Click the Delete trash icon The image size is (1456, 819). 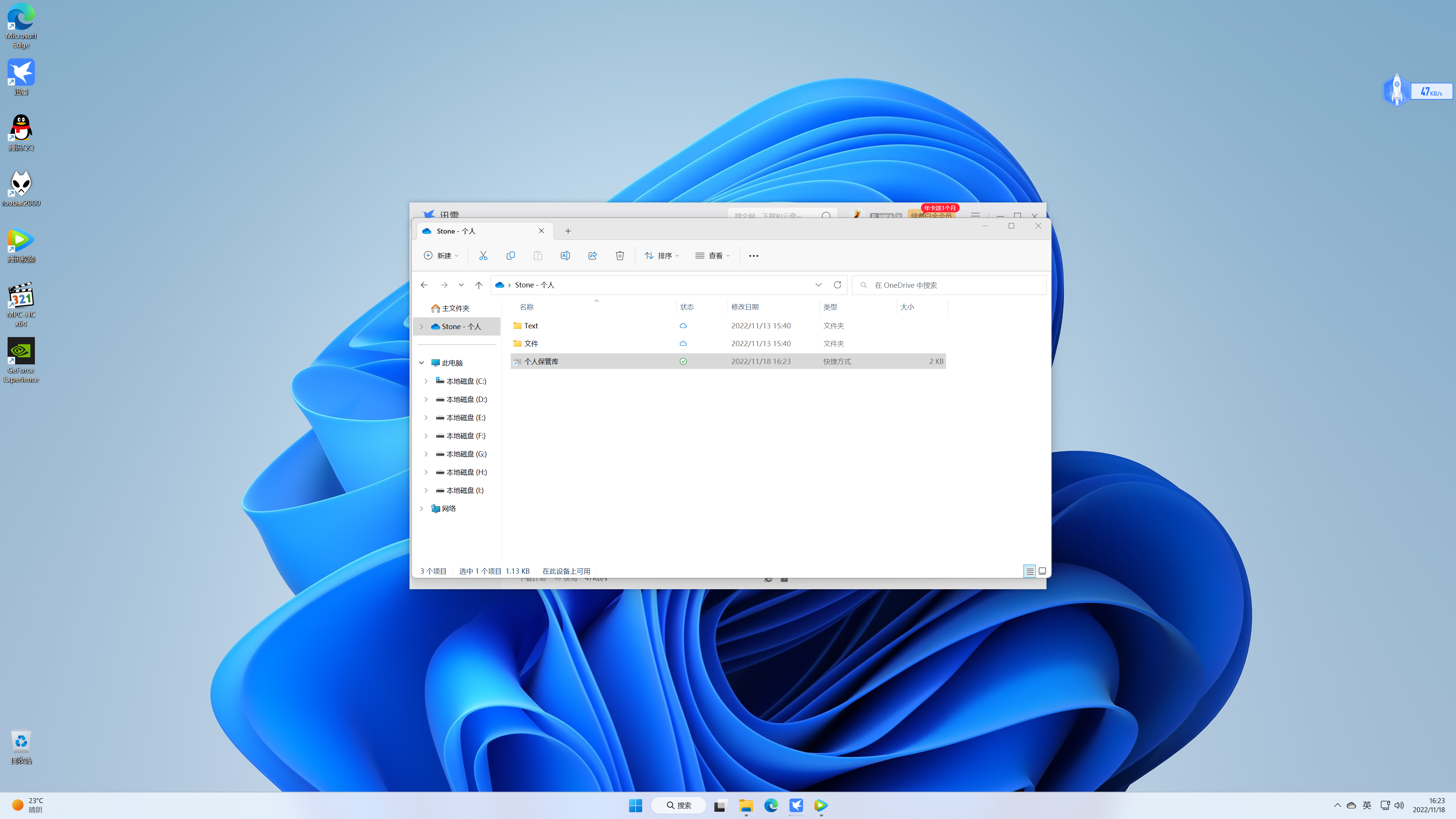tap(620, 256)
